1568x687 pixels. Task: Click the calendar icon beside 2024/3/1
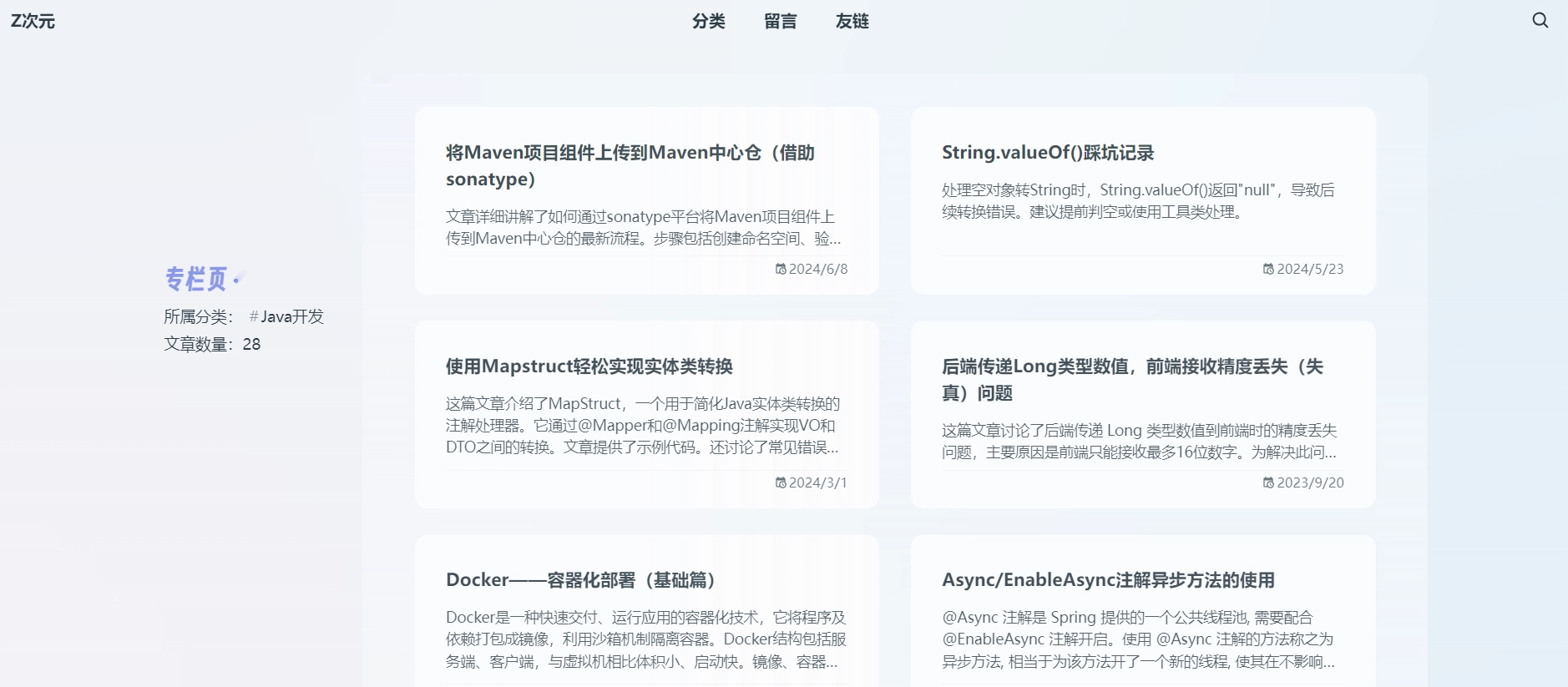tap(781, 482)
